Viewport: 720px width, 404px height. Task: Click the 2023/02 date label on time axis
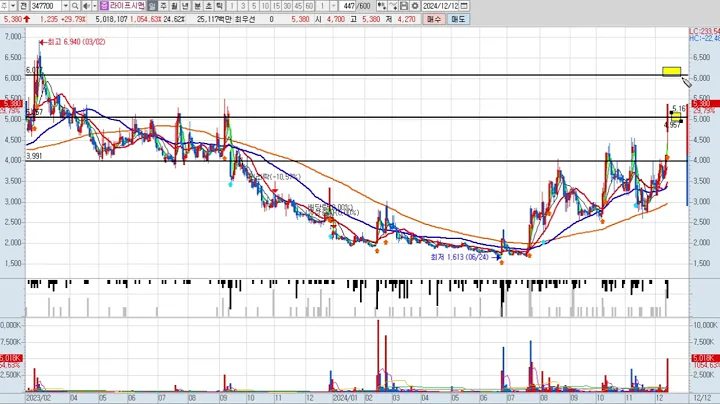click(x=39, y=398)
